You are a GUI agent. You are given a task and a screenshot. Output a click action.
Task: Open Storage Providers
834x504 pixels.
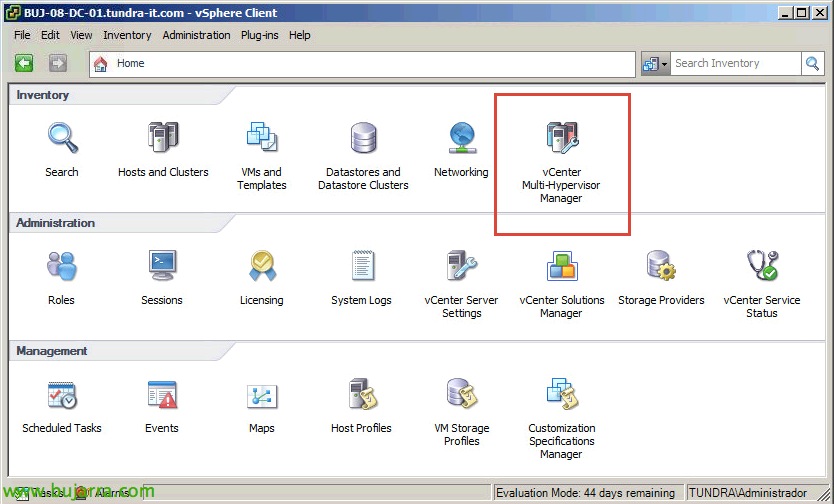[661, 265]
